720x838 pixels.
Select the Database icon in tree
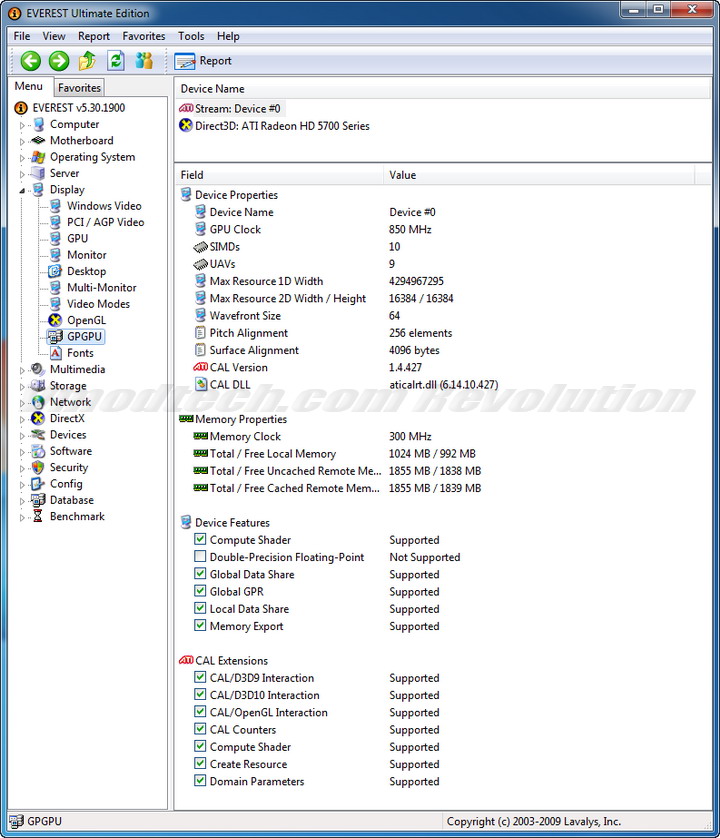click(38, 500)
